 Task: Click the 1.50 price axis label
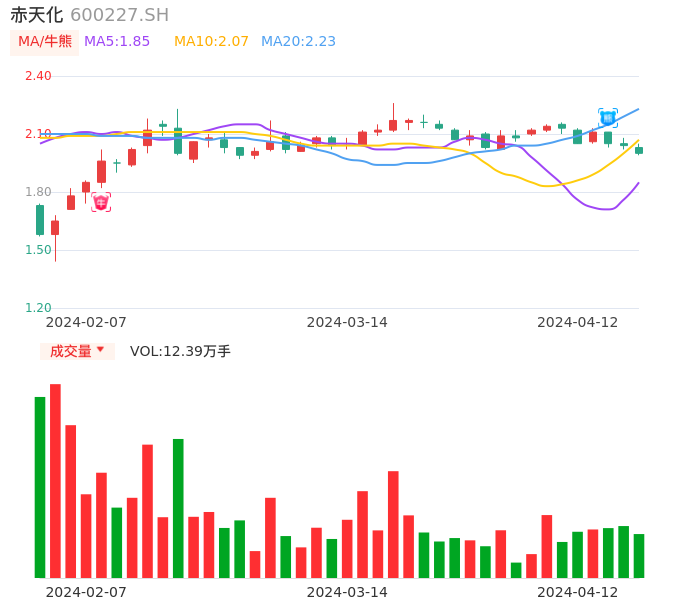(x=38, y=250)
